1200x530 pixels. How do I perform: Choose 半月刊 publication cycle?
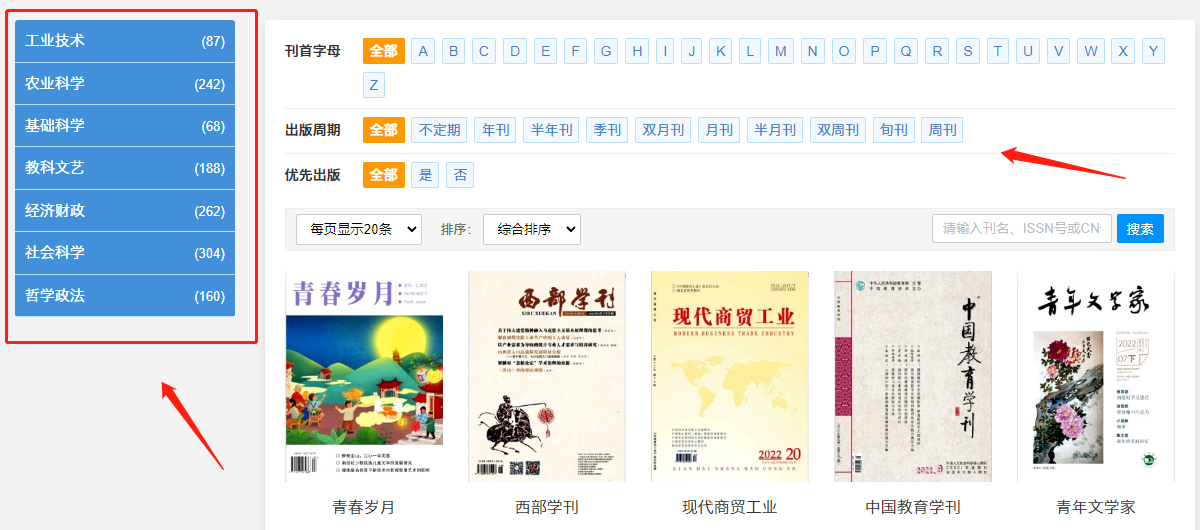(x=776, y=130)
